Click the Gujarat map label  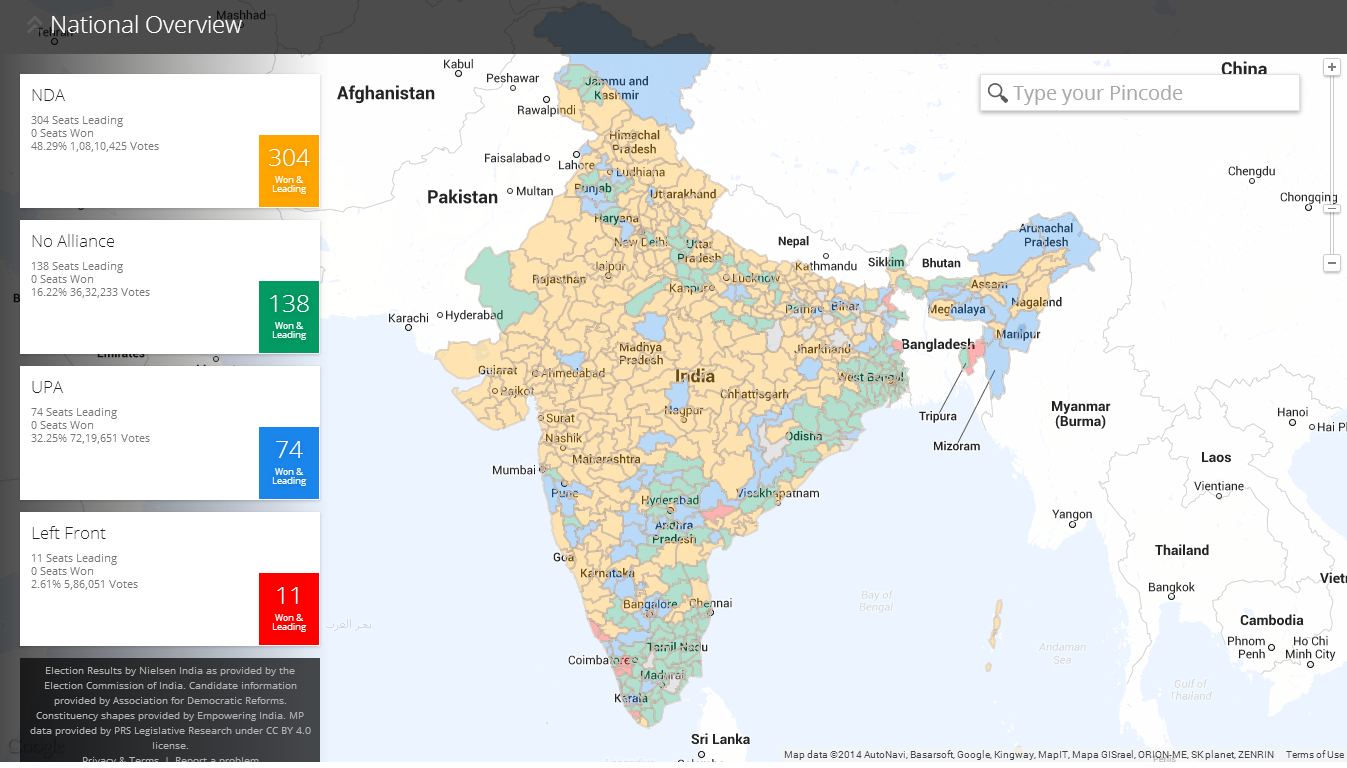click(x=498, y=370)
